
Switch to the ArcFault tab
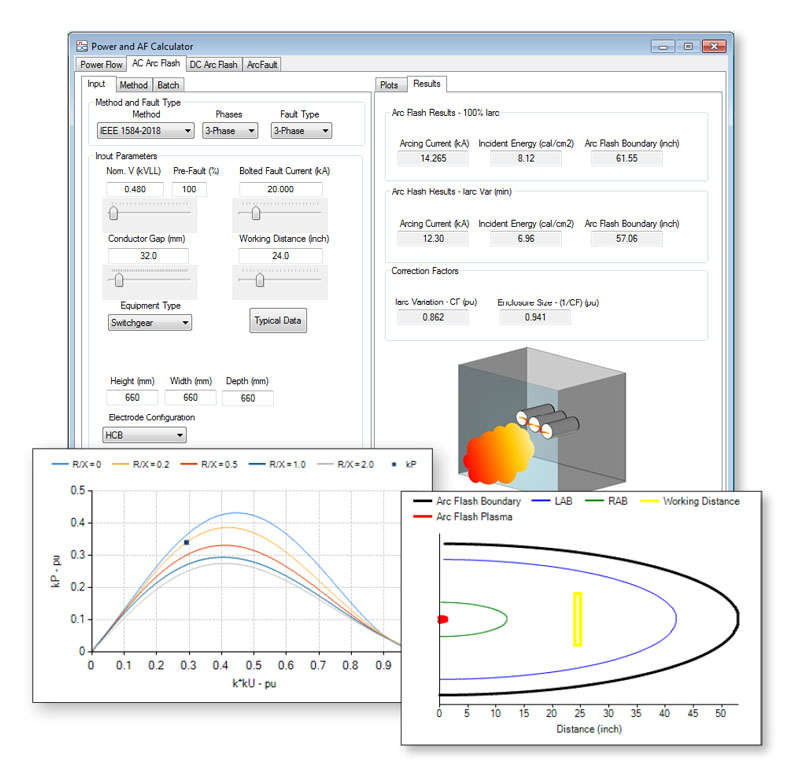262,63
